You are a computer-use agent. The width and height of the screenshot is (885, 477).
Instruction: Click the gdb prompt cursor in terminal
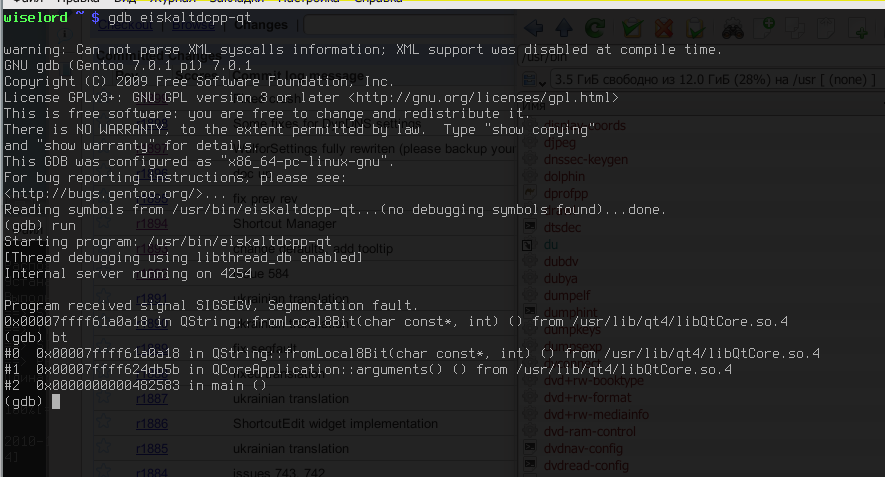57,401
